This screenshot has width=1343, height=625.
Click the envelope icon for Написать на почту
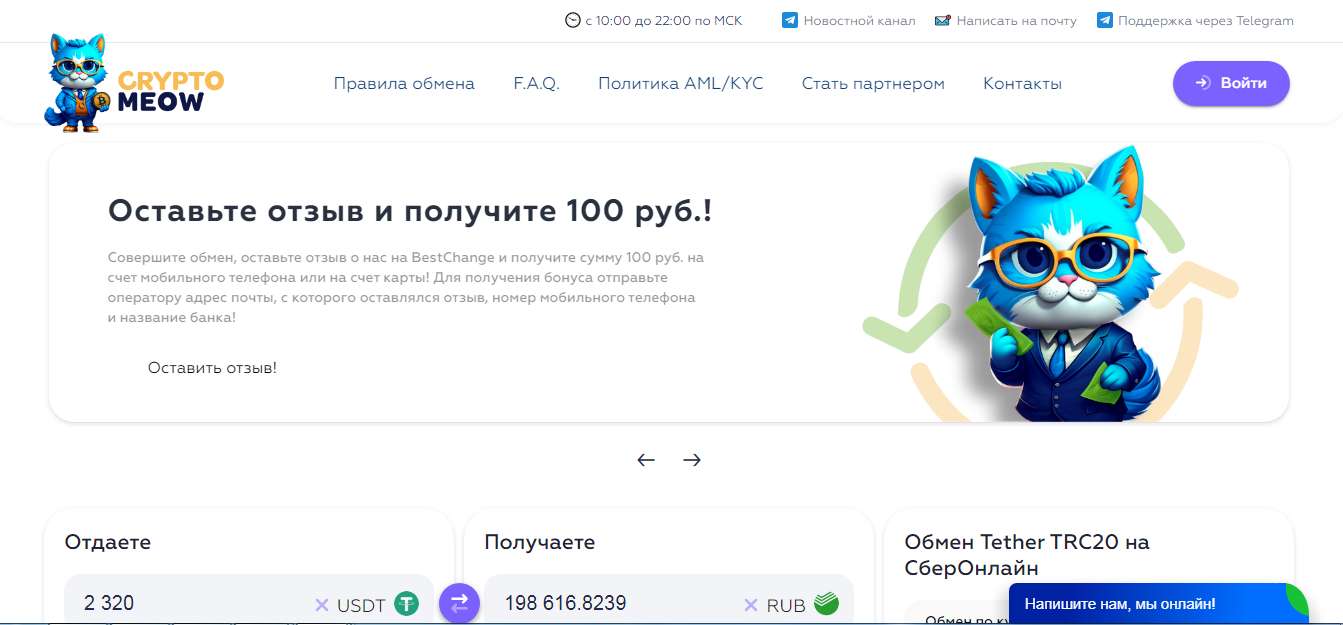(x=942, y=20)
